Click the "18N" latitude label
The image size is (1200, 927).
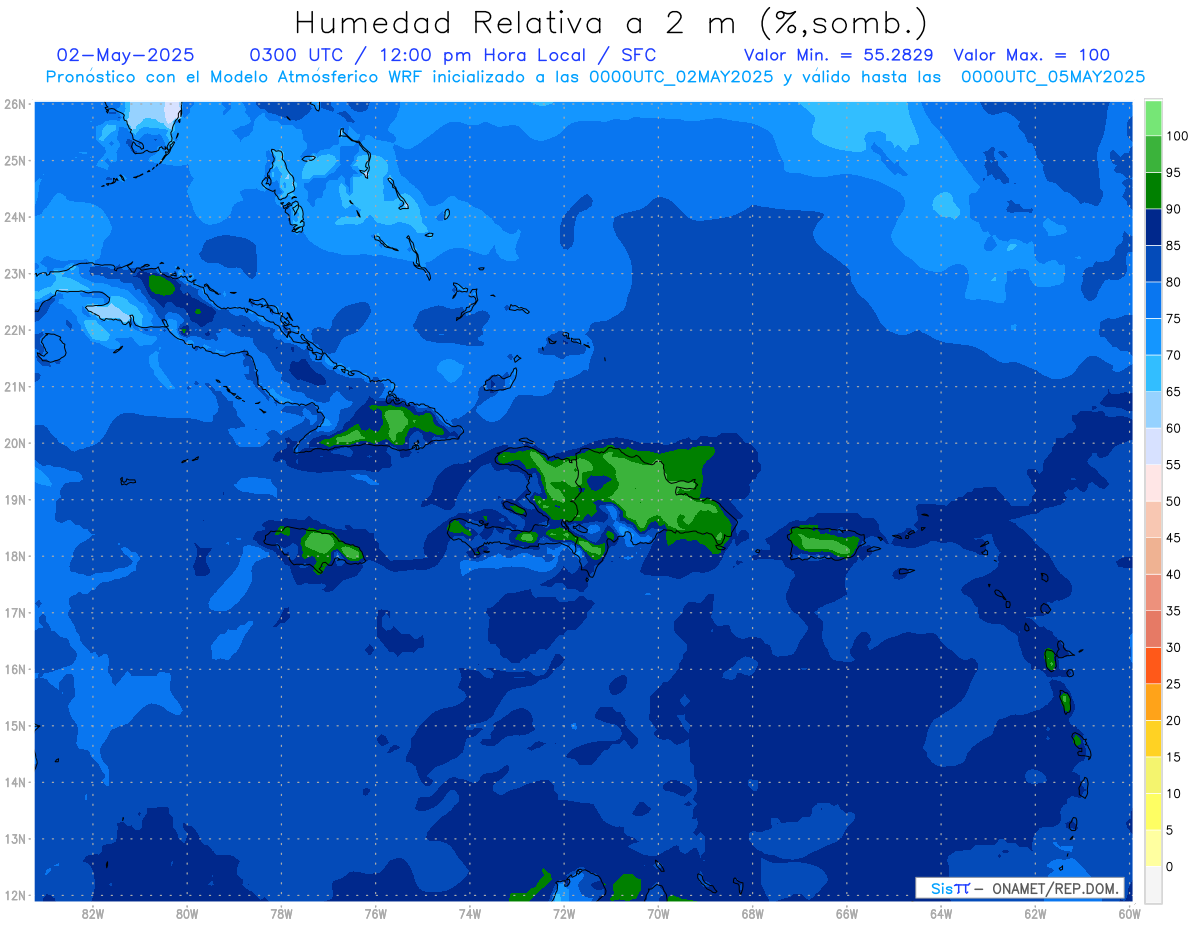click(16, 556)
